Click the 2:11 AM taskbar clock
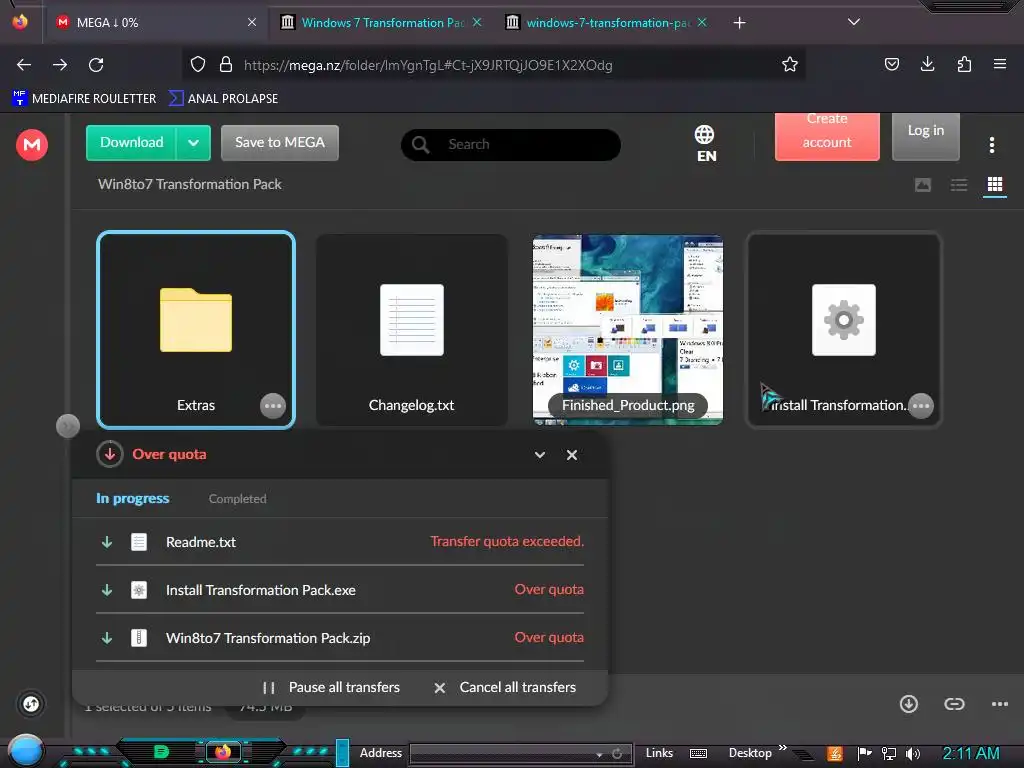The height and width of the screenshot is (768, 1024). pyautogui.click(x=971, y=753)
